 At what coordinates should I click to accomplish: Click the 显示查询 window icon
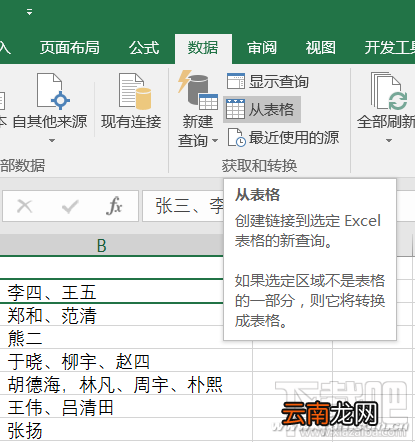tap(236, 81)
